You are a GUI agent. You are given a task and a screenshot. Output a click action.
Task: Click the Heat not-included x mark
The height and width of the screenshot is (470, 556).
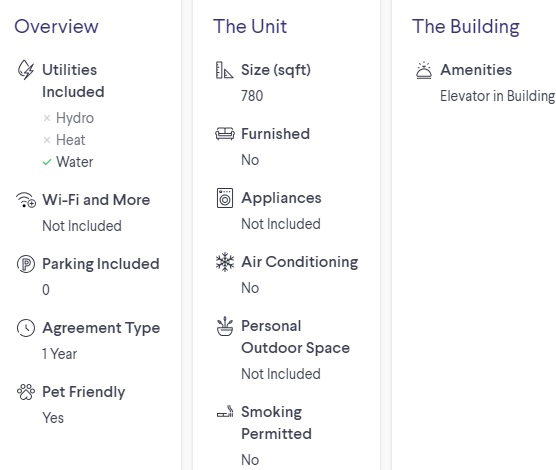(47, 140)
